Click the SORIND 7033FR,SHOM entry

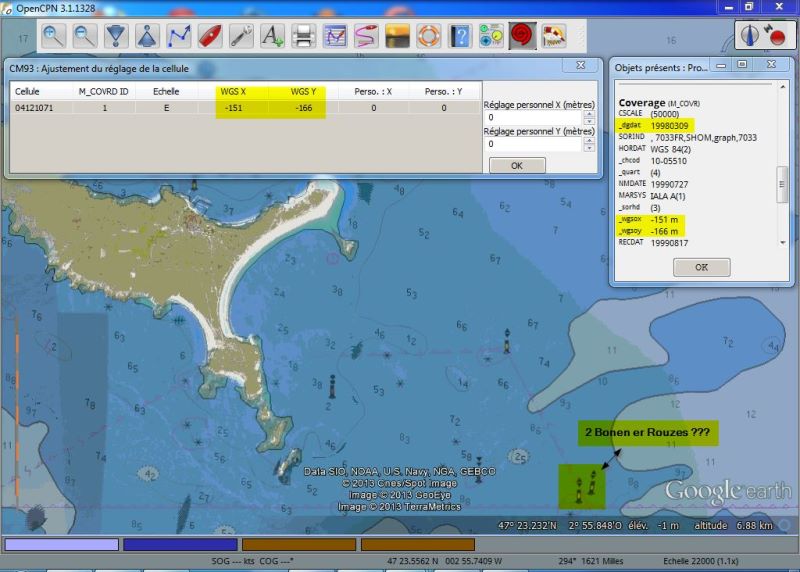688,137
